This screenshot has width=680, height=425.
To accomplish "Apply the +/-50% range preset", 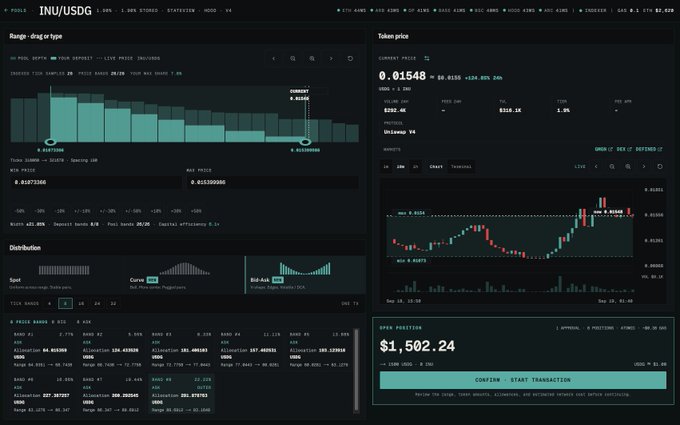I will (133, 211).
